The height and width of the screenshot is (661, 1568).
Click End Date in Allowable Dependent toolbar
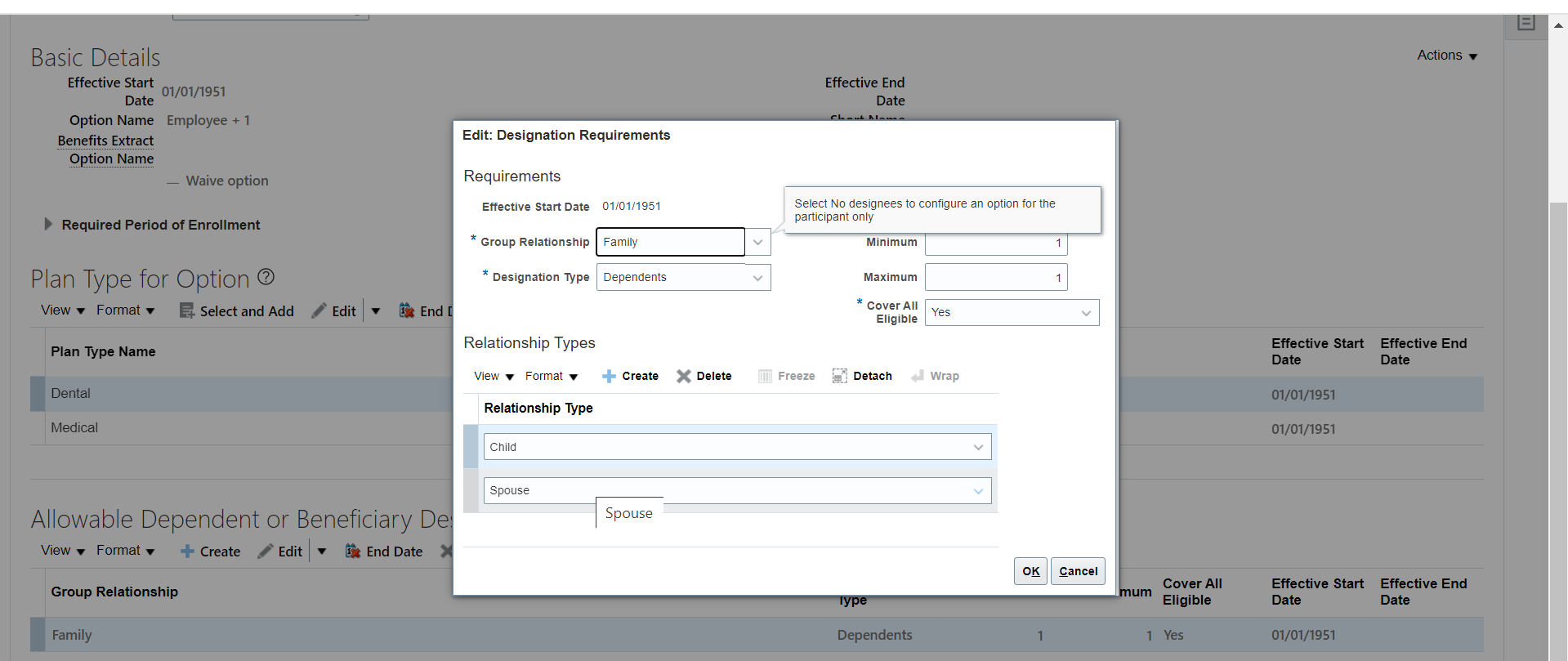pos(383,552)
